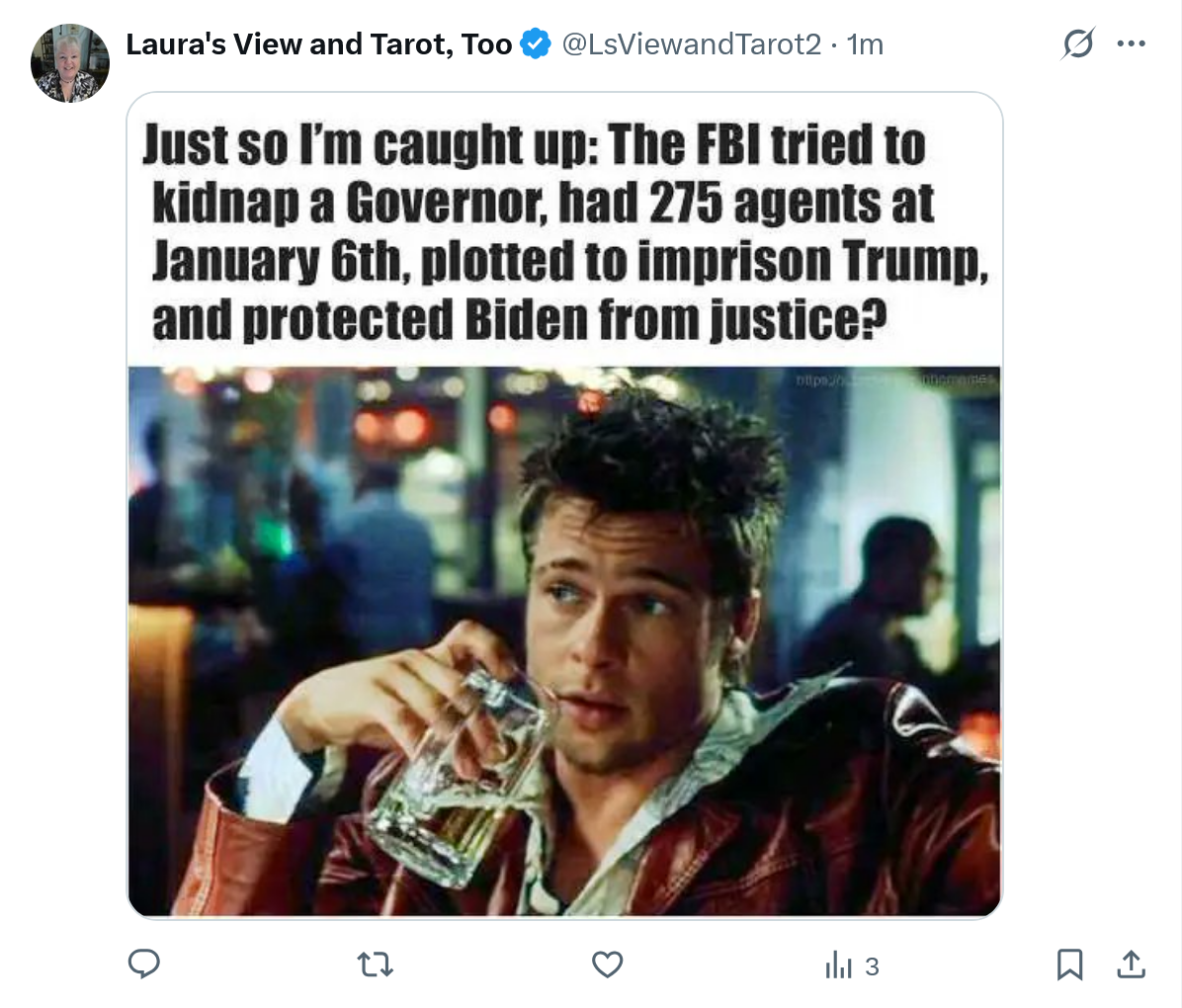Open Laura's profile picture avatar
This screenshot has width=1182, height=1008.
(x=70, y=64)
